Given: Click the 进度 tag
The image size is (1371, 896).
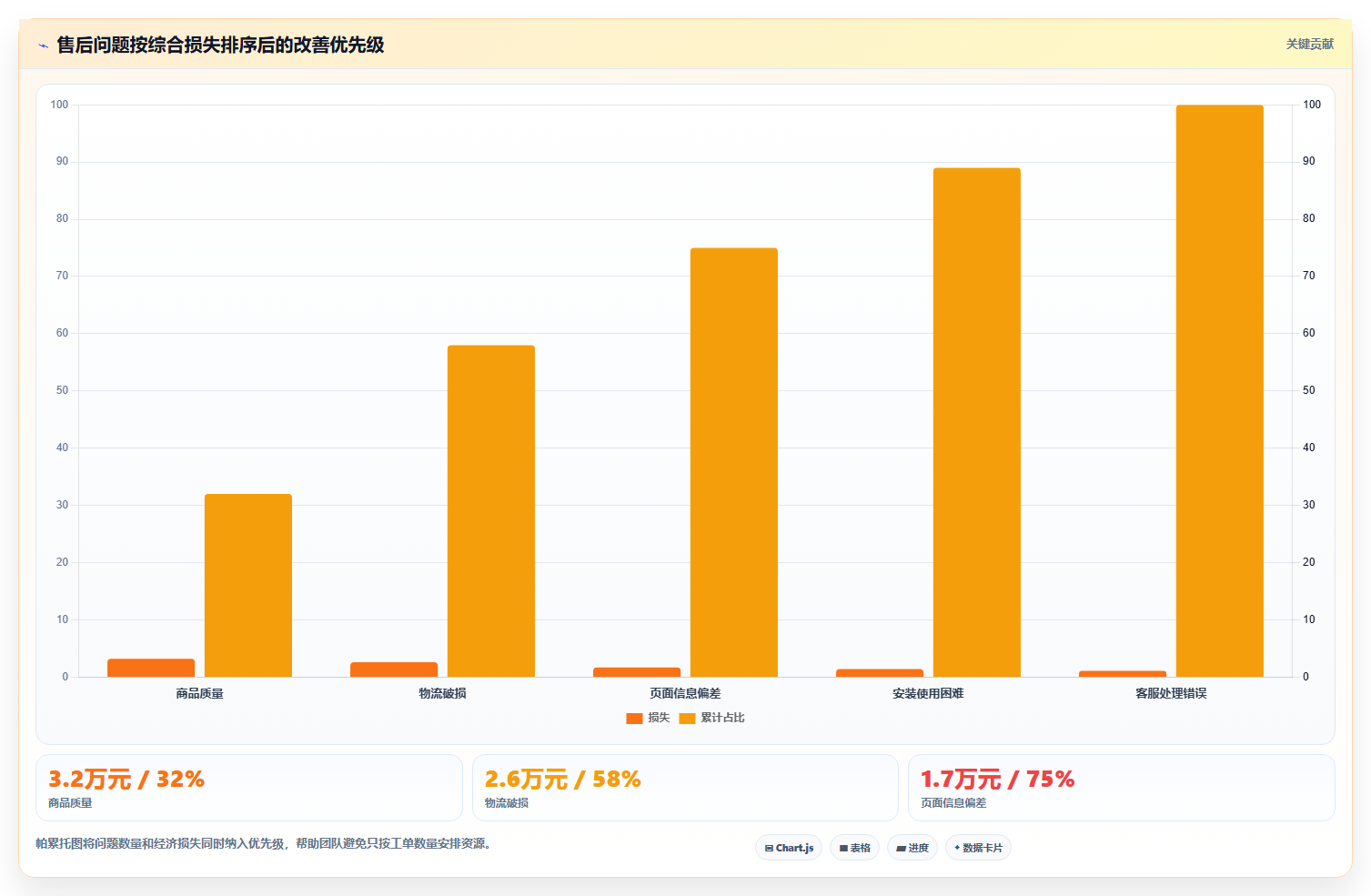Looking at the screenshot, I should [912, 848].
